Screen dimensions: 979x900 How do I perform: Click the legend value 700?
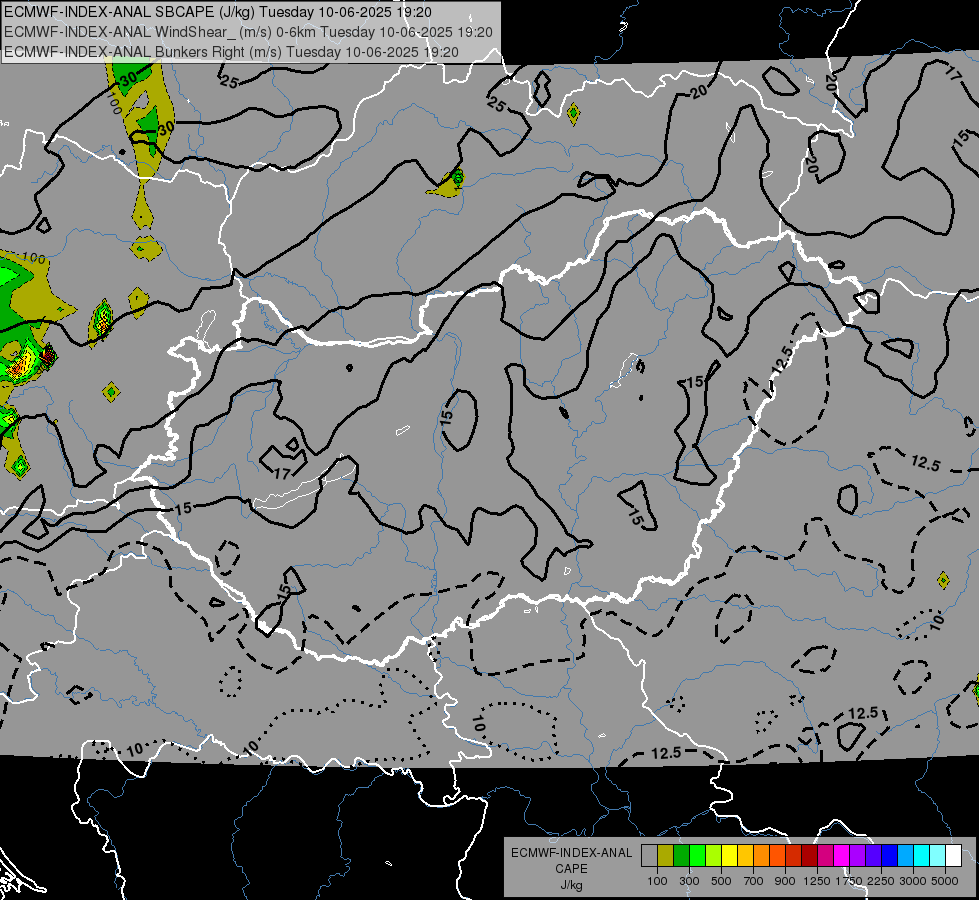coord(753,881)
